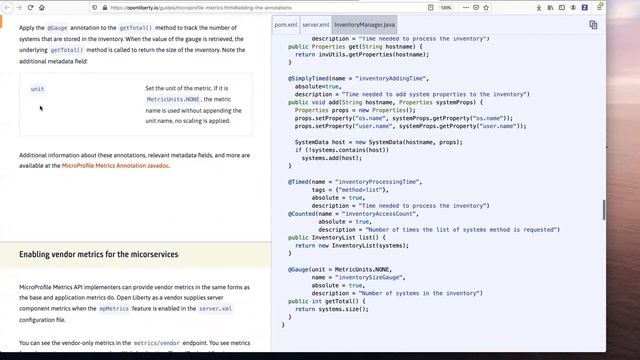Open MicroProfile Metrics Annotation Javadoc link
640x360 pixels.
[x=116, y=166]
